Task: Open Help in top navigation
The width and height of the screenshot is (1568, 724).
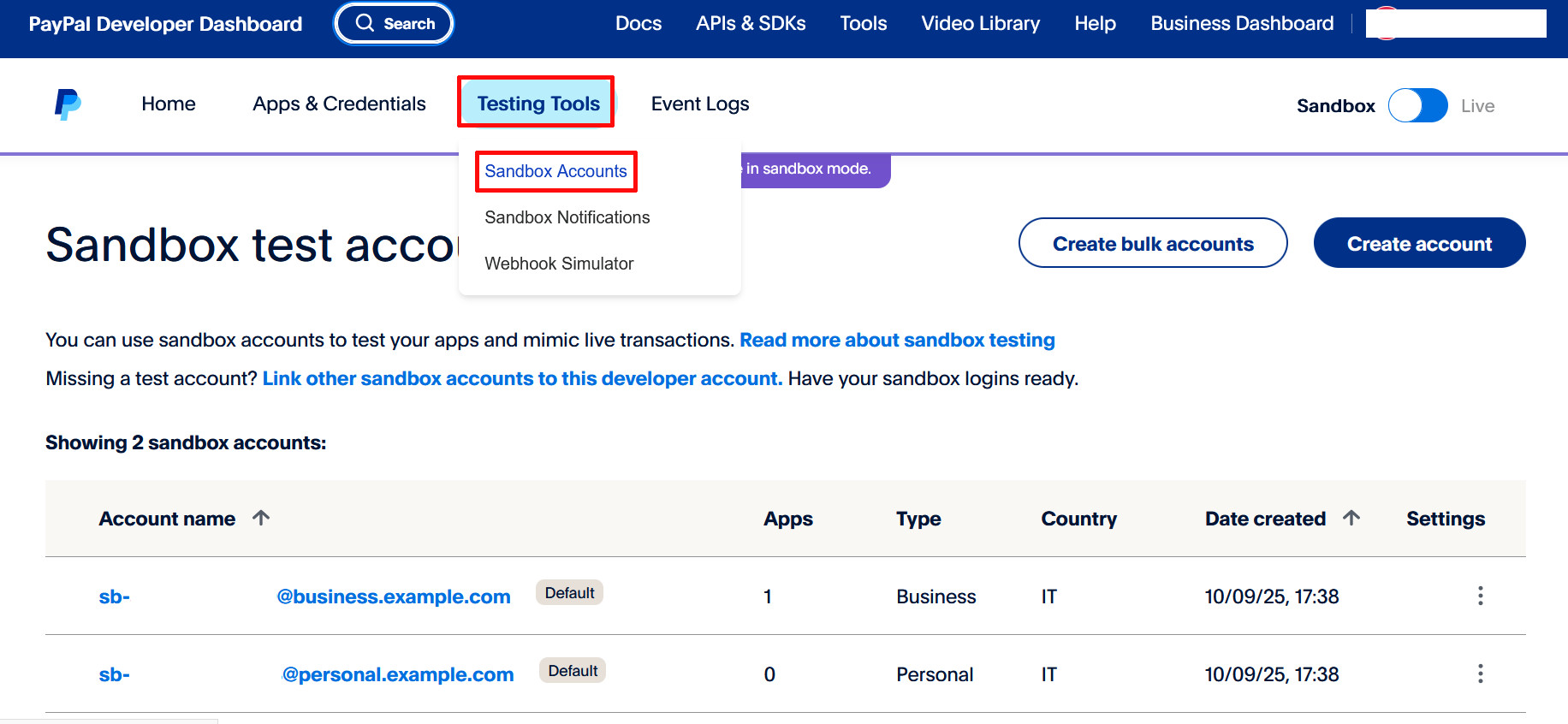Action: click(x=1095, y=23)
